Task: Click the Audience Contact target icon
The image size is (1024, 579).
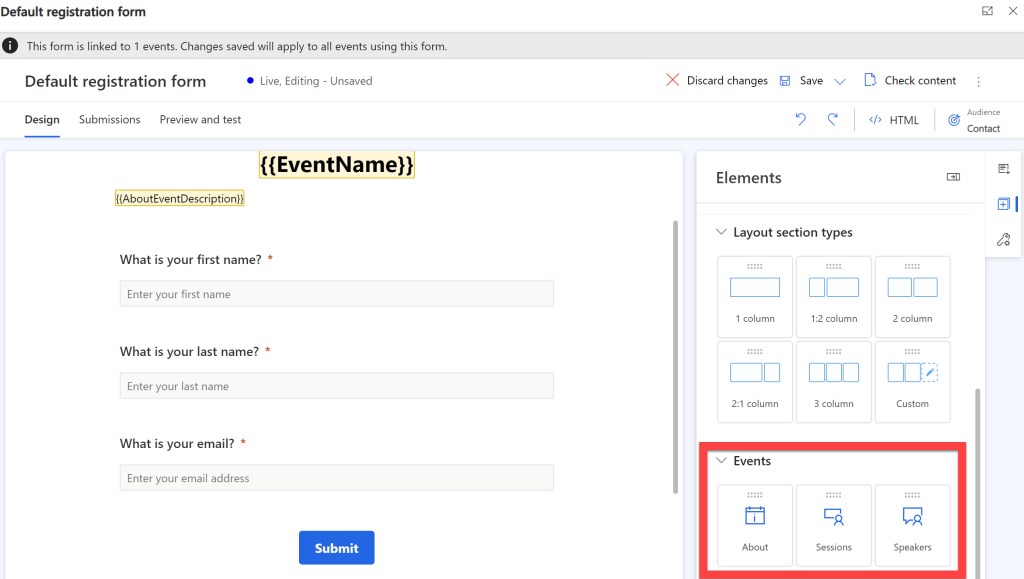Action: click(954, 120)
